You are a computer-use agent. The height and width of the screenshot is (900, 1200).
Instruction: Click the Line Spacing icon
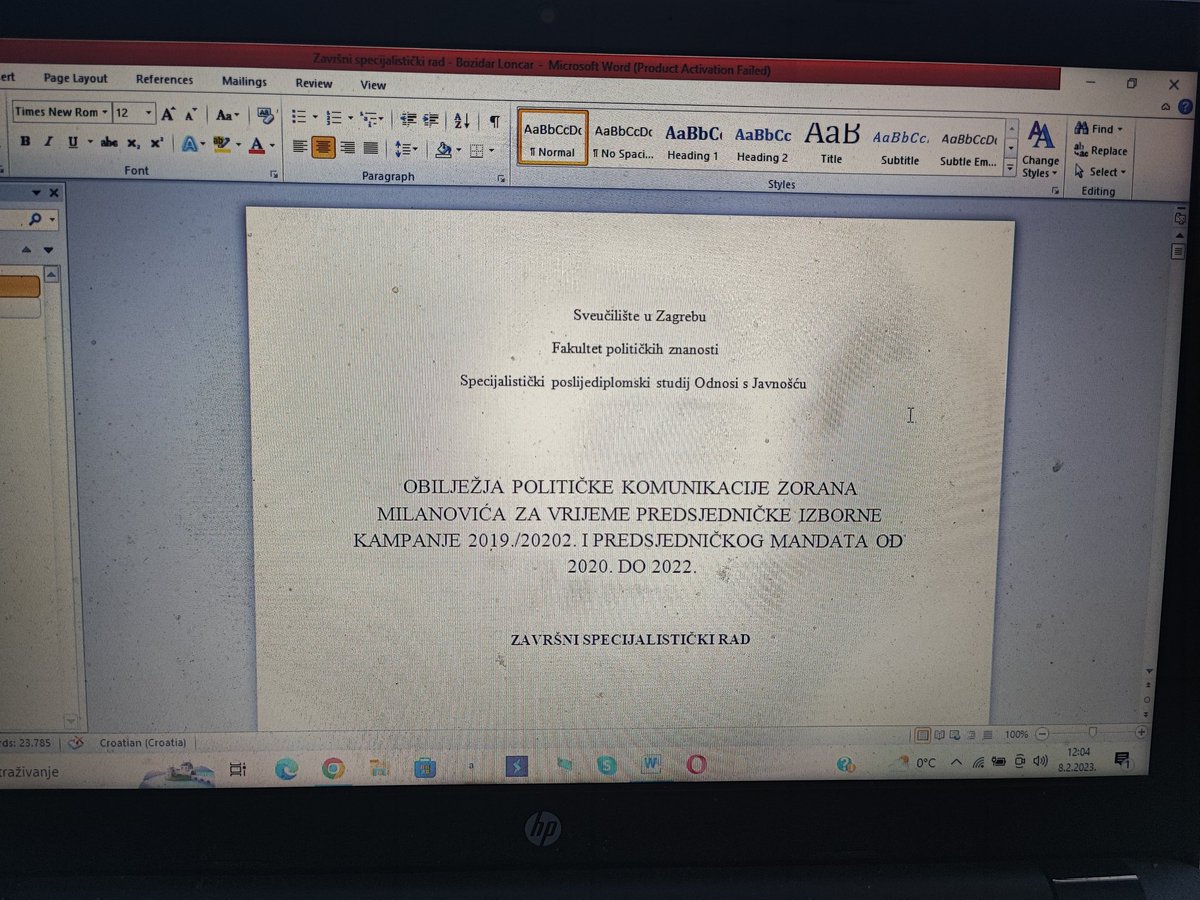coord(405,149)
